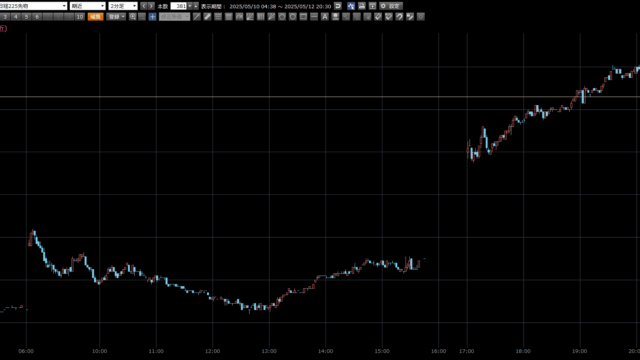Click the orange 編集 edit button
The height and width of the screenshot is (360, 640).
pos(96,17)
